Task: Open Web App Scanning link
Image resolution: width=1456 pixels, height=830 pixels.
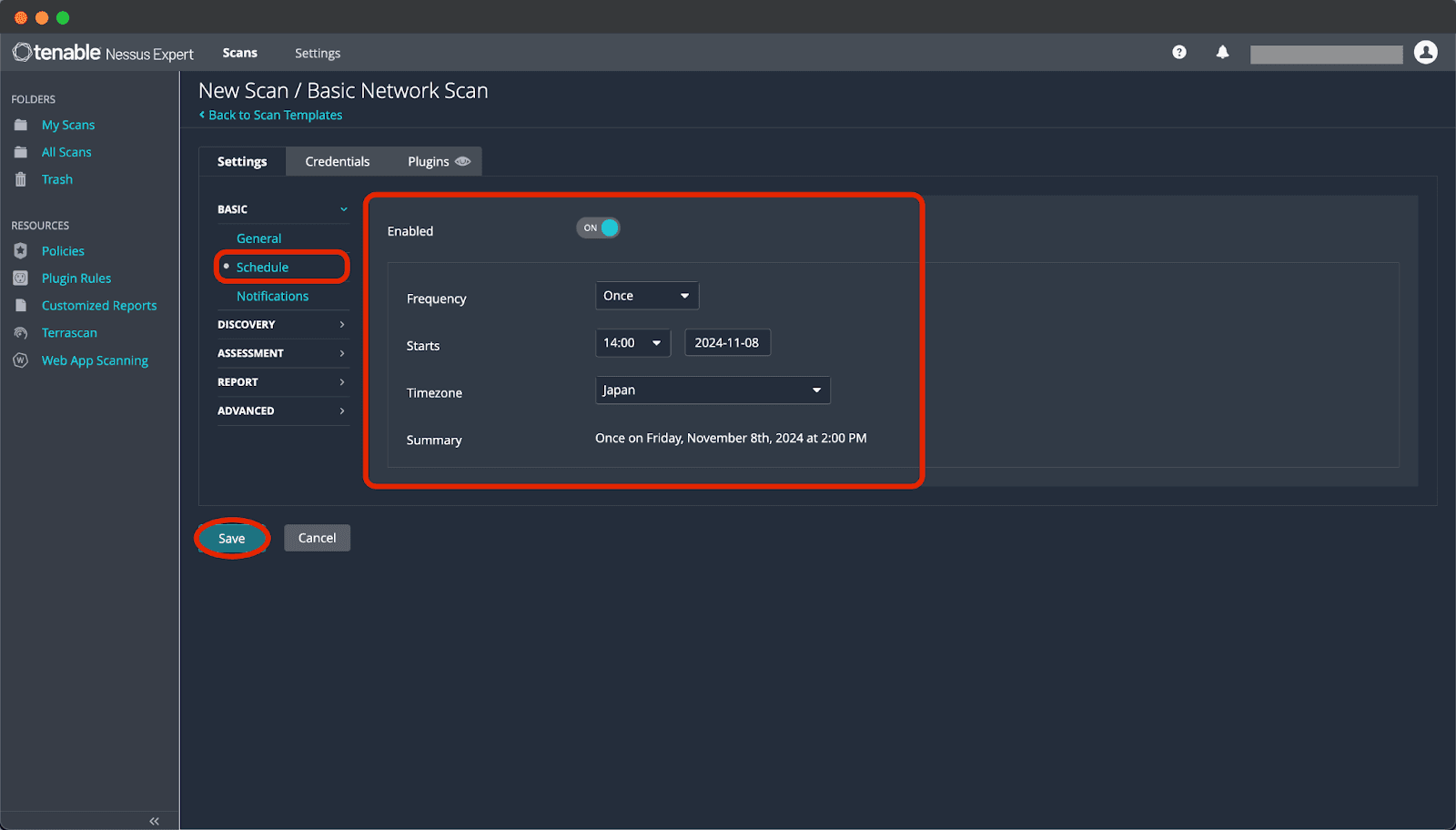Action: click(x=95, y=360)
